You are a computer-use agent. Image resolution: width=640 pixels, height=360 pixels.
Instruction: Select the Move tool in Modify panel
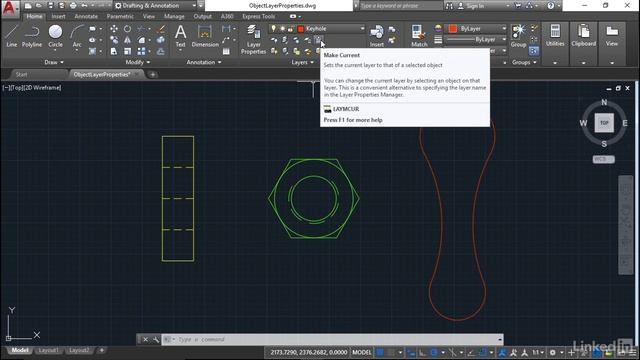(x=114, y=29)
